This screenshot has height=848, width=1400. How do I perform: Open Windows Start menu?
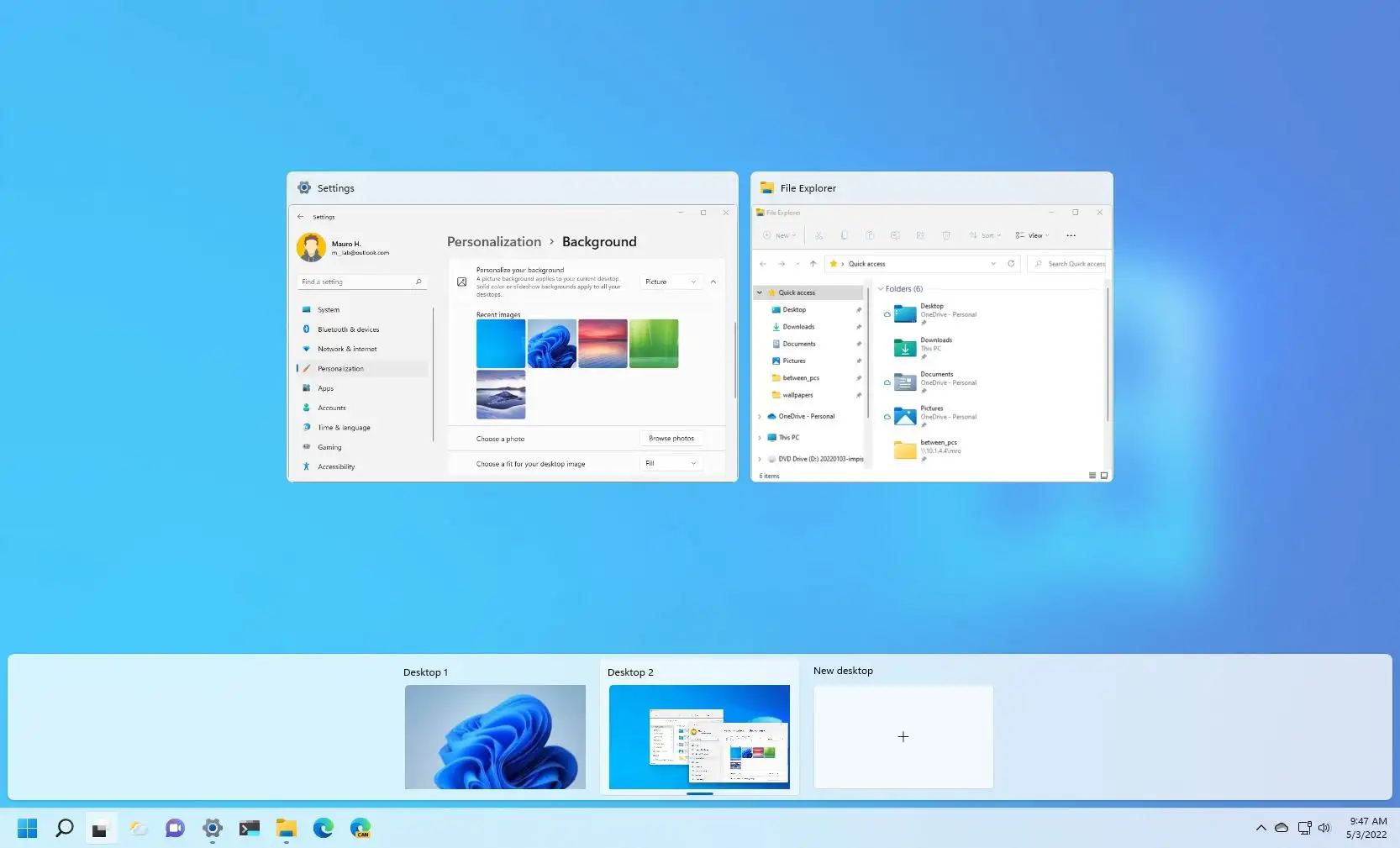click(27, 829)
